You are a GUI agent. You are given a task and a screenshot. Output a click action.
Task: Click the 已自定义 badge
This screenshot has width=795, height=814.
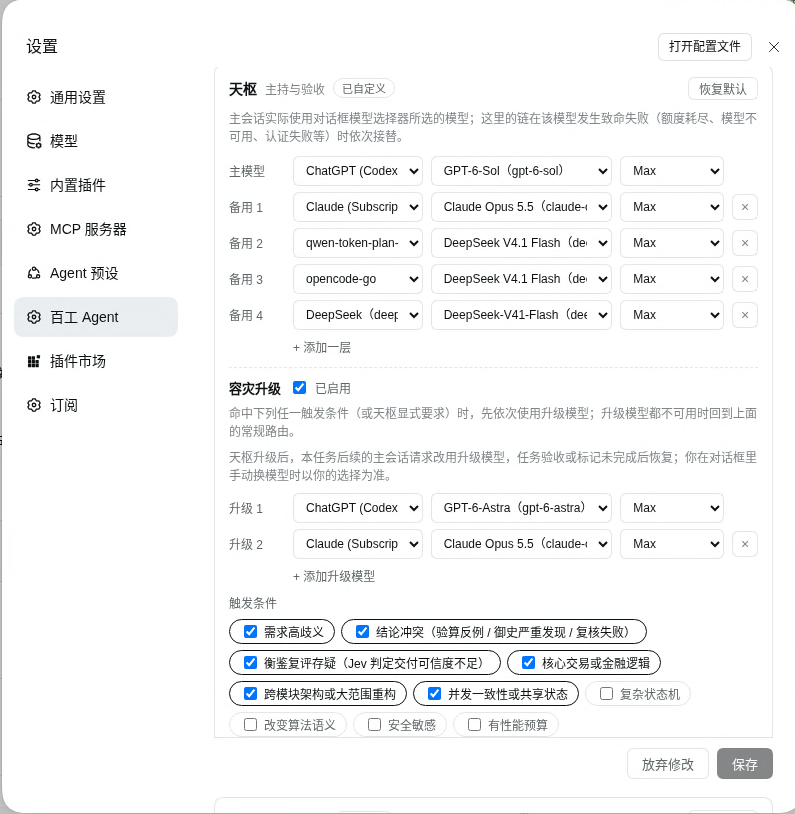pos(364,89)
